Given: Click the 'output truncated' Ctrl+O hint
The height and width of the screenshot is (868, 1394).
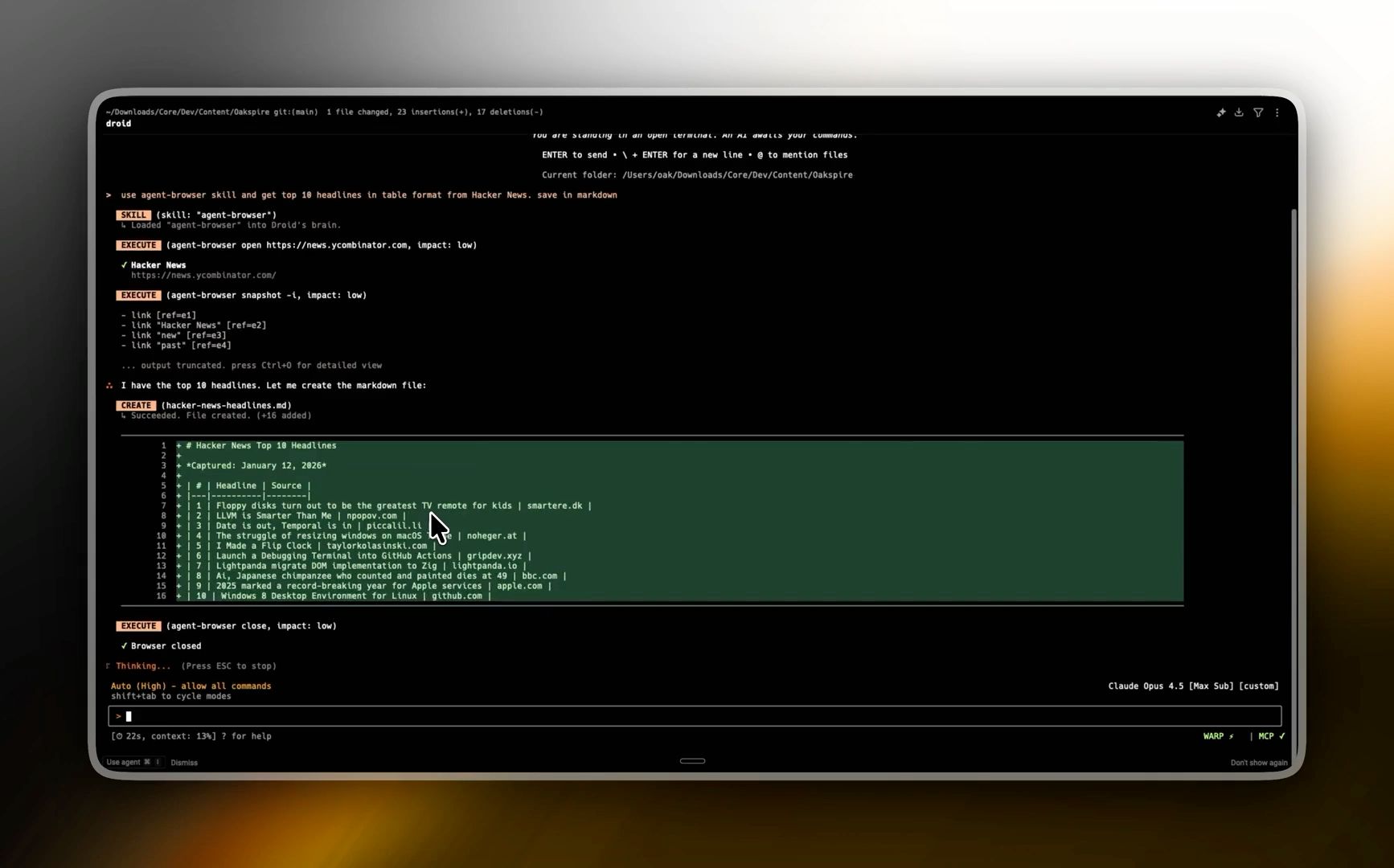Looking at the screenshot, I should (x=251, y=366).
